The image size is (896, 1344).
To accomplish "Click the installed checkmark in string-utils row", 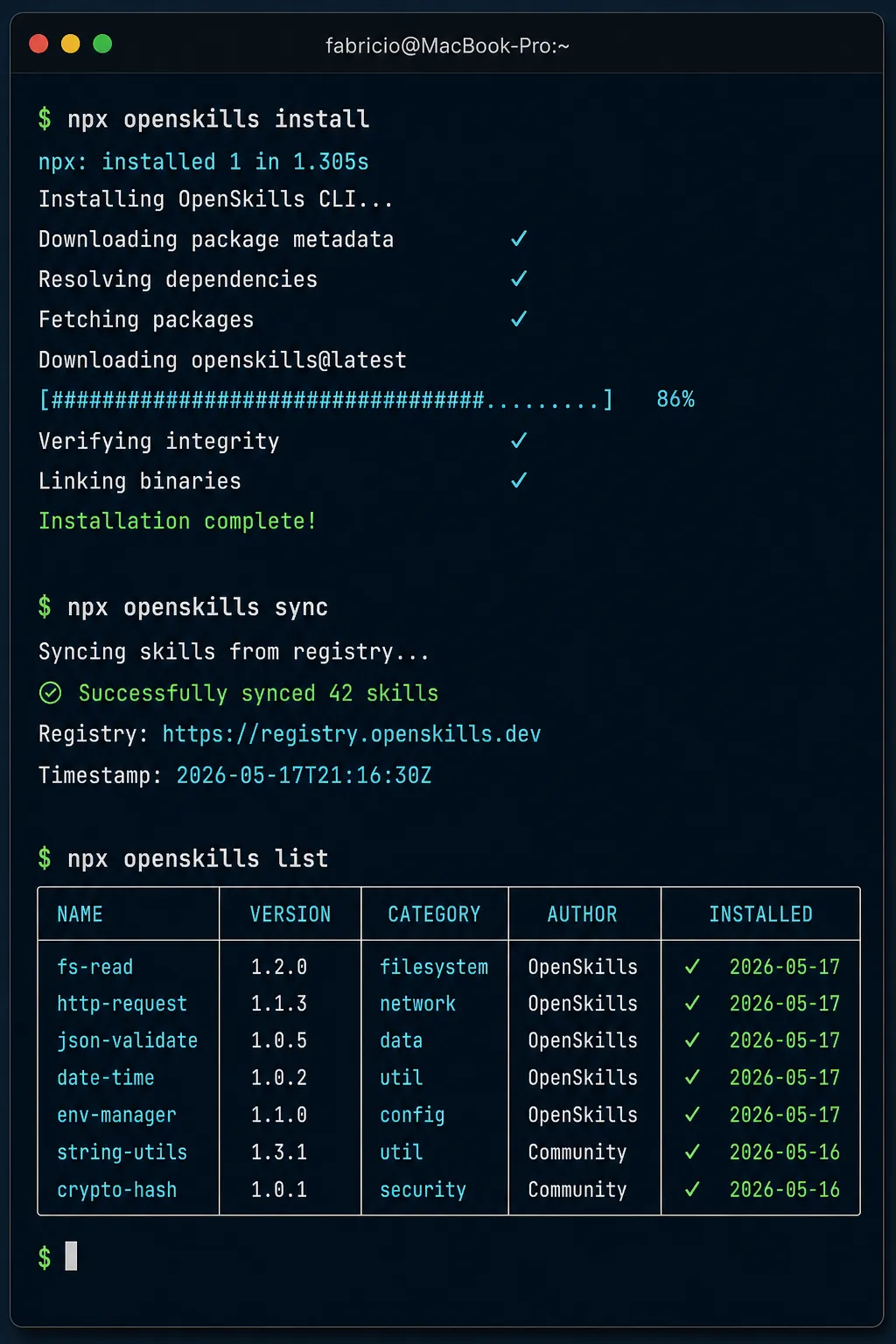I will pos(692,1151).
